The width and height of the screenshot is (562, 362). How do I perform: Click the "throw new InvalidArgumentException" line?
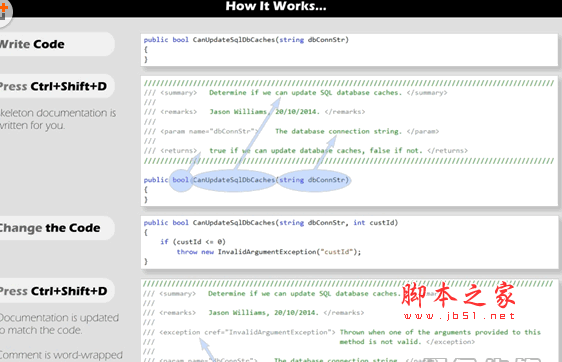pyautogui.click(x=268, y=252)
